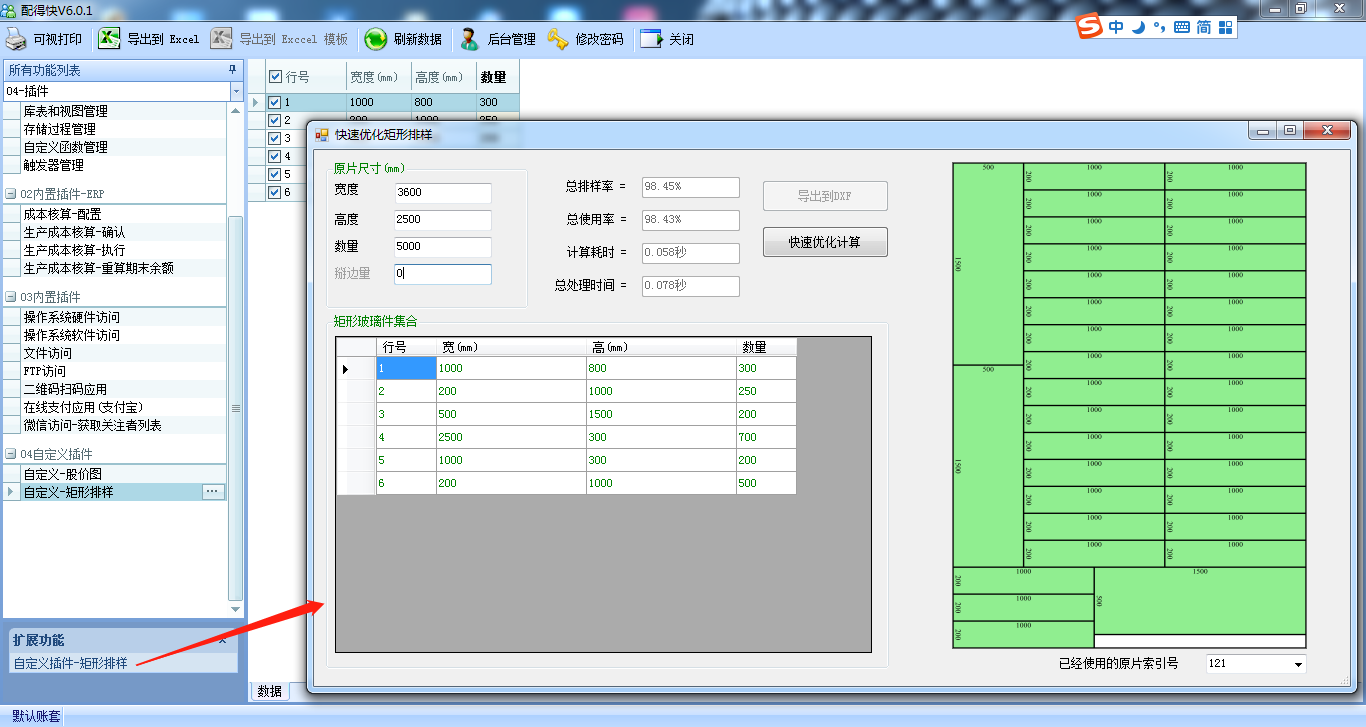Open 触发器管理 item
This screenshot has width=1366, height=727.
54,165
